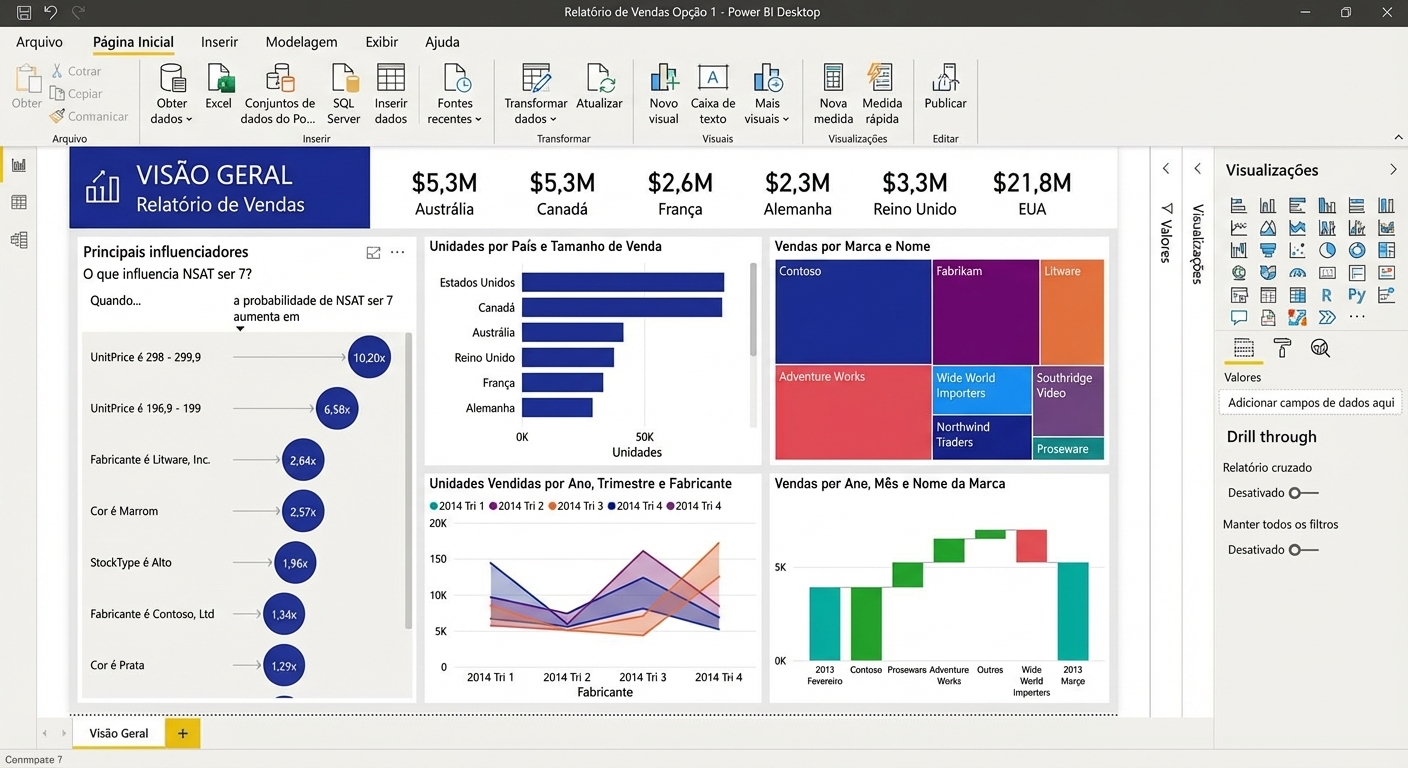Add a new page with plus button
Screen dimensions: 1408x768
183,733
